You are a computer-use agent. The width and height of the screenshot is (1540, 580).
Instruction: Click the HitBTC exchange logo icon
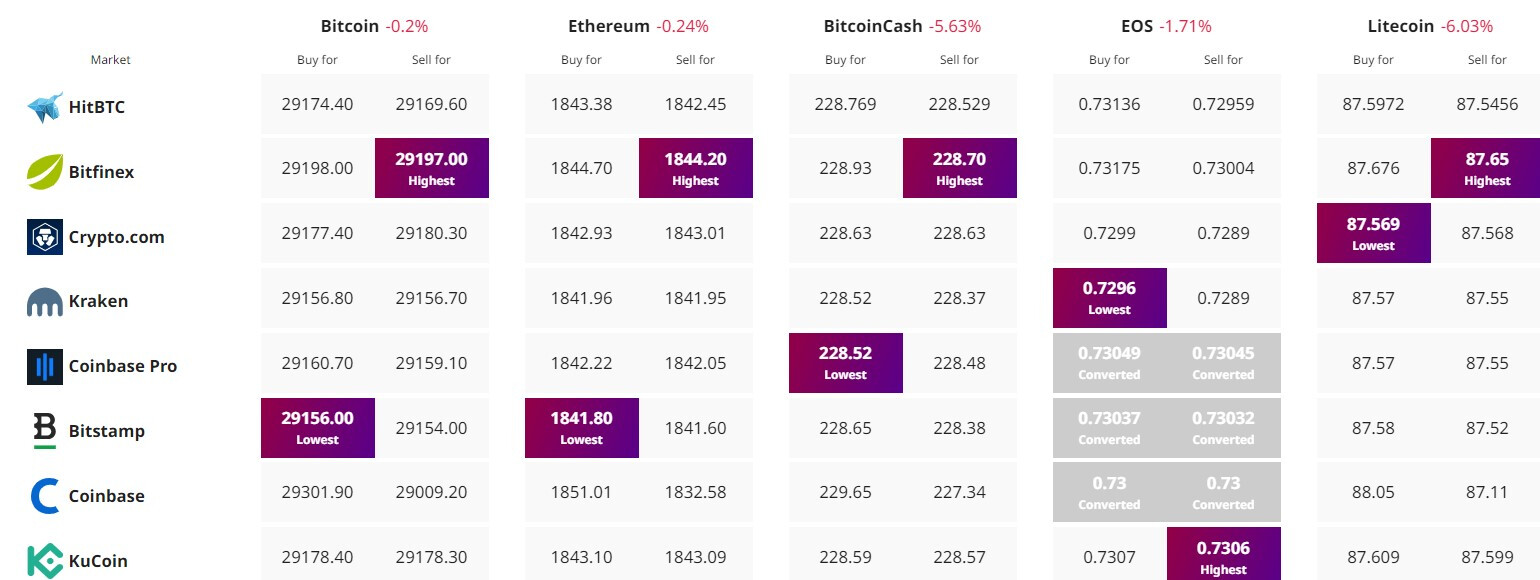(45, 107)
